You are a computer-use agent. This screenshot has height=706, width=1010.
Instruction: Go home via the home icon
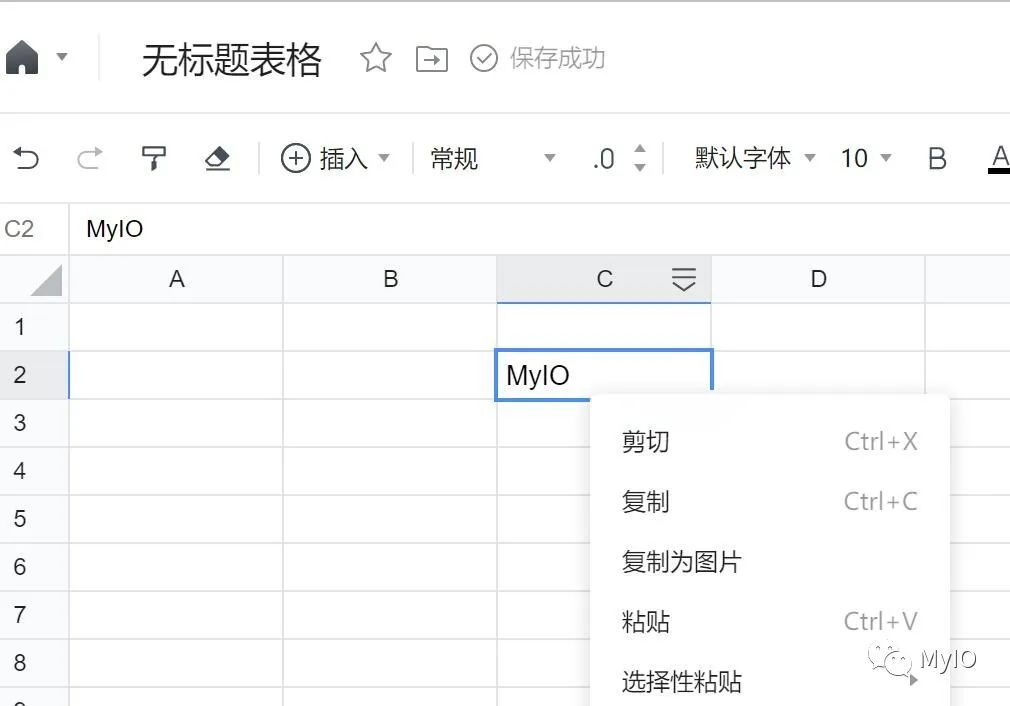pyautogui.click(x=22, y=57)
